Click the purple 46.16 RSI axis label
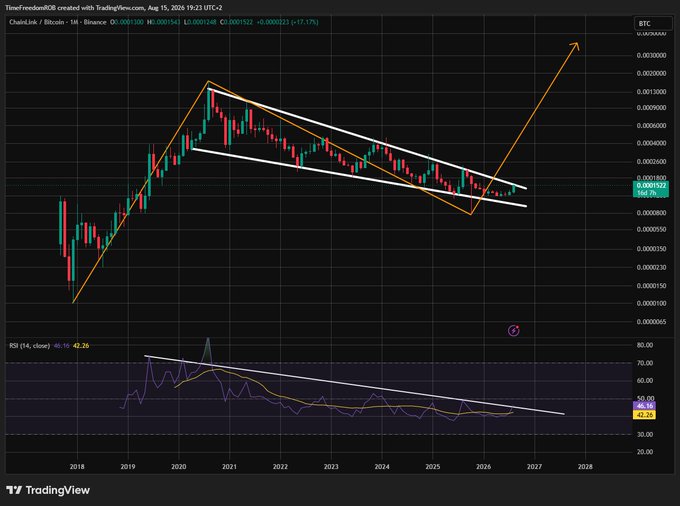Image resolution: width=680 pixels, height=506 pixels. click(644, 406)
